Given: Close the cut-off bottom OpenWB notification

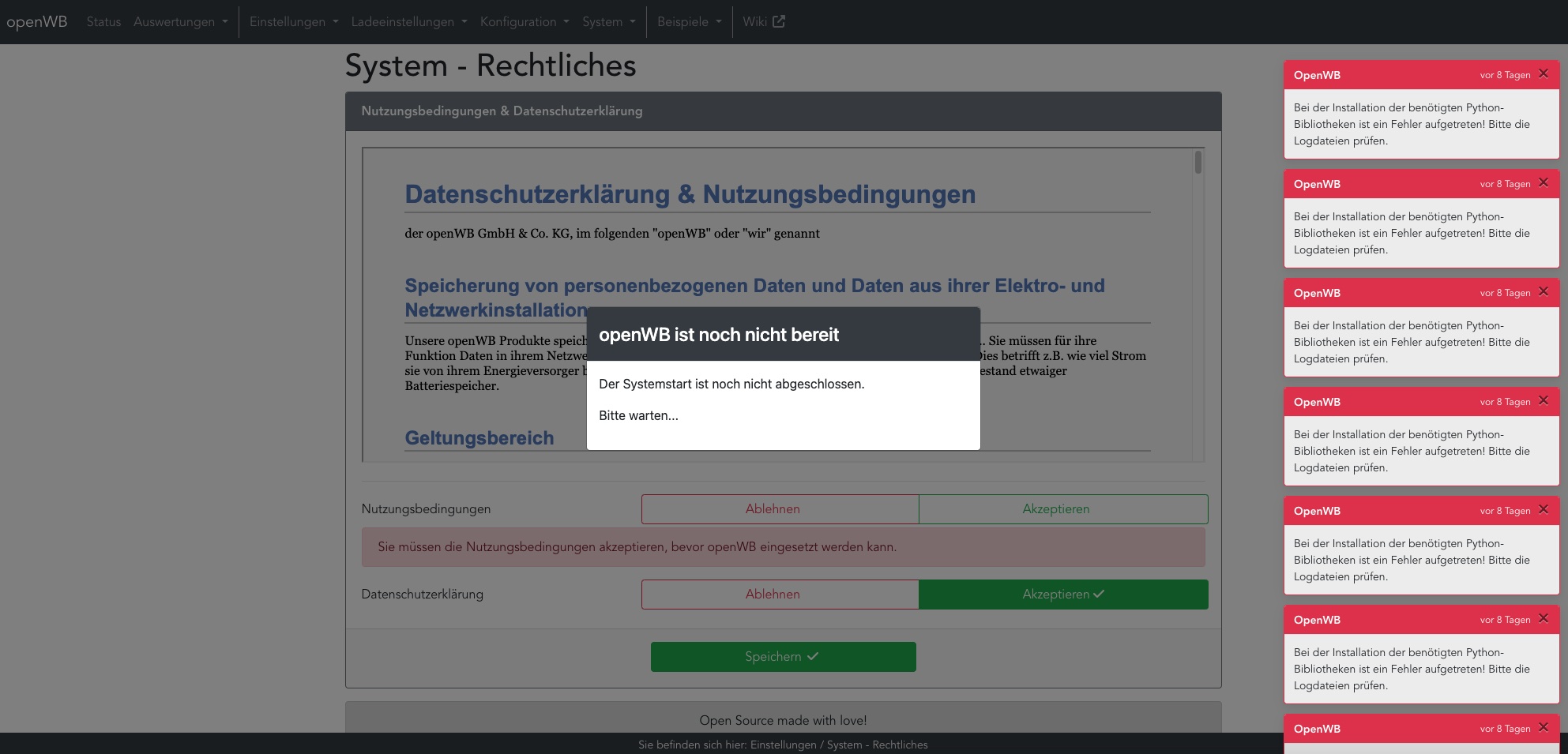Looking at the screenshot, I should (1543, 727).
